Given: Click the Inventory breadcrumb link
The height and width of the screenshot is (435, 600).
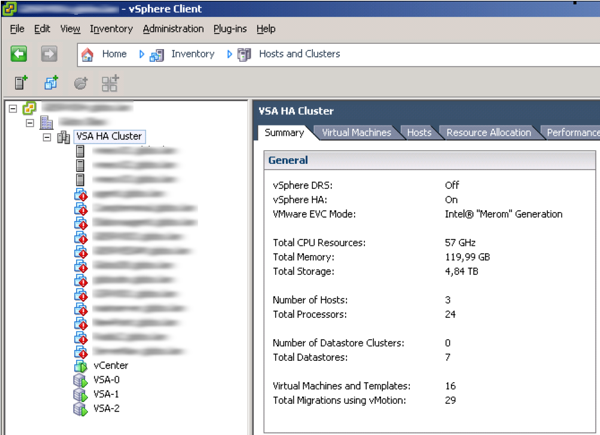Looking at the screenshot, I should tap(193, 54).
